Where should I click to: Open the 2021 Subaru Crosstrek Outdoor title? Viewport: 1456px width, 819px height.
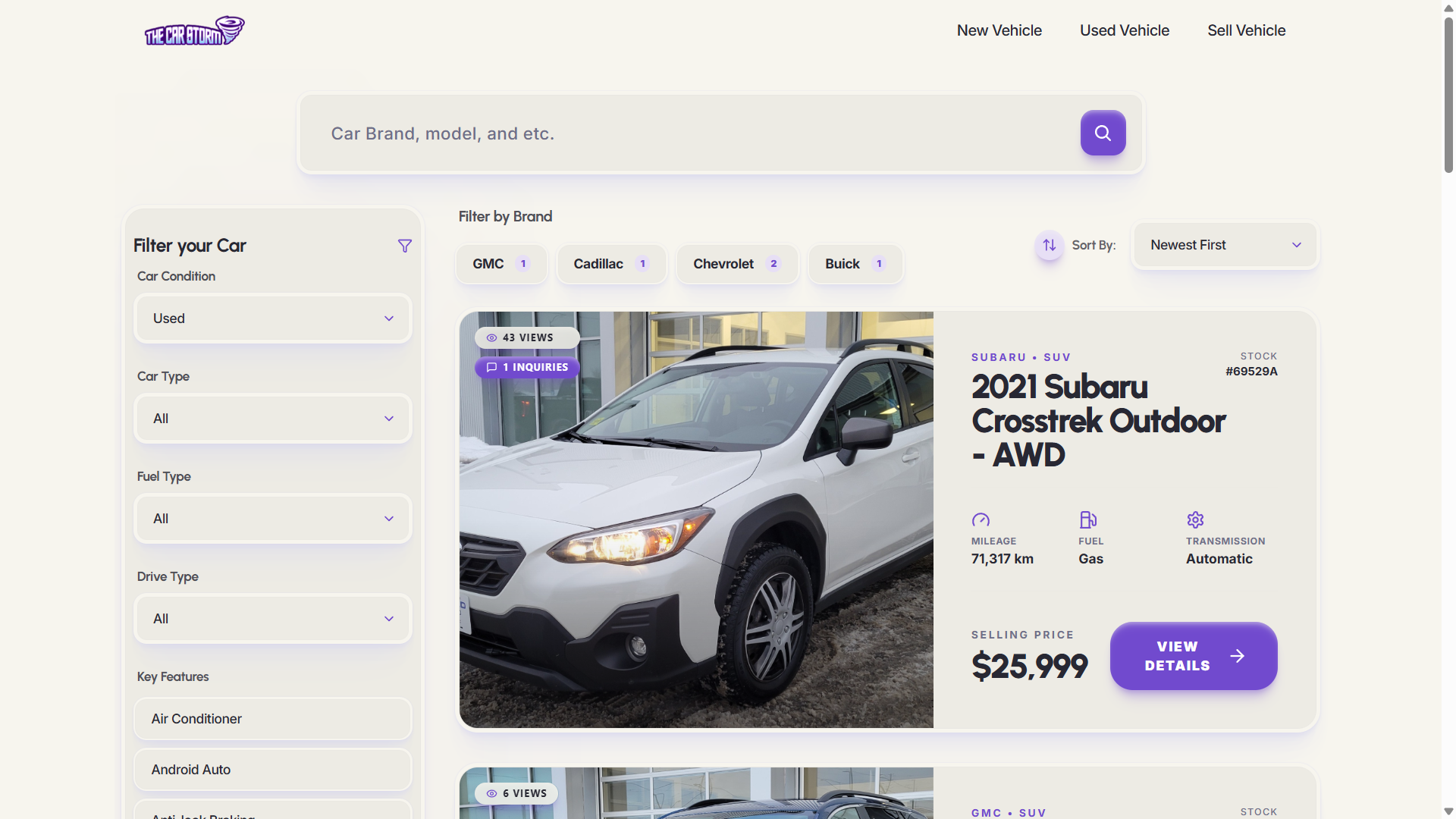1098,421
